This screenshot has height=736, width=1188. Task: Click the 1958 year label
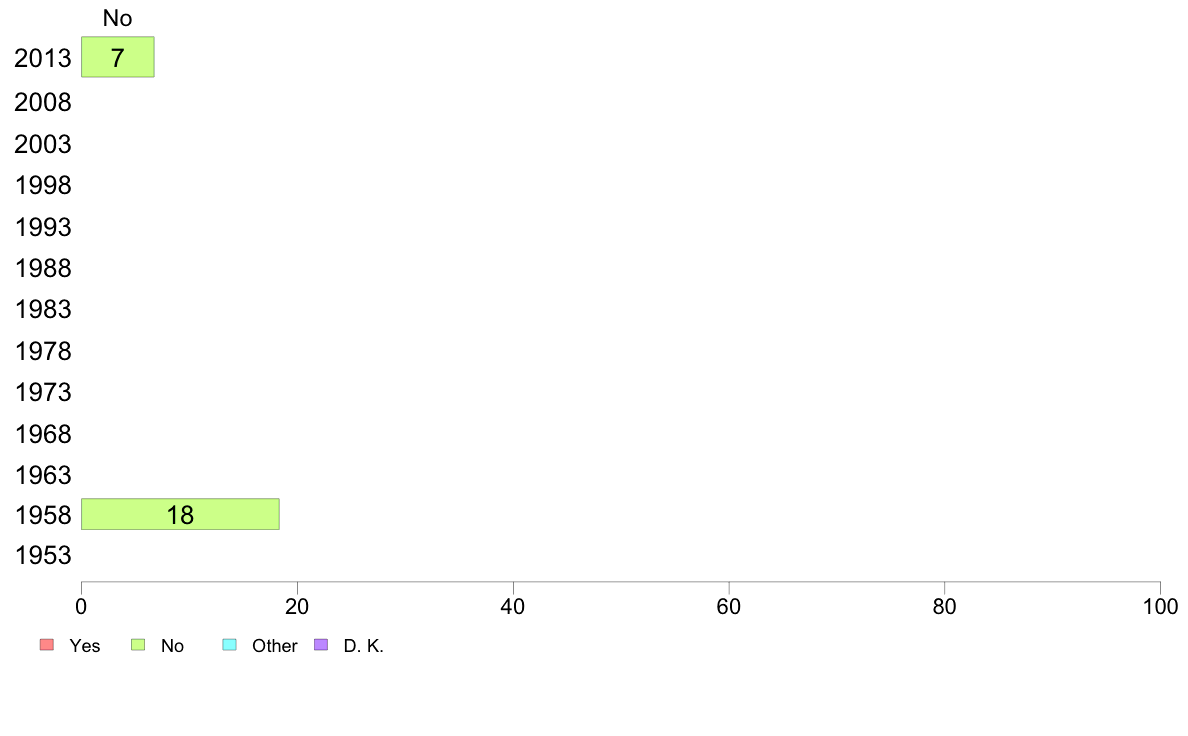click(x=42, y=515)
